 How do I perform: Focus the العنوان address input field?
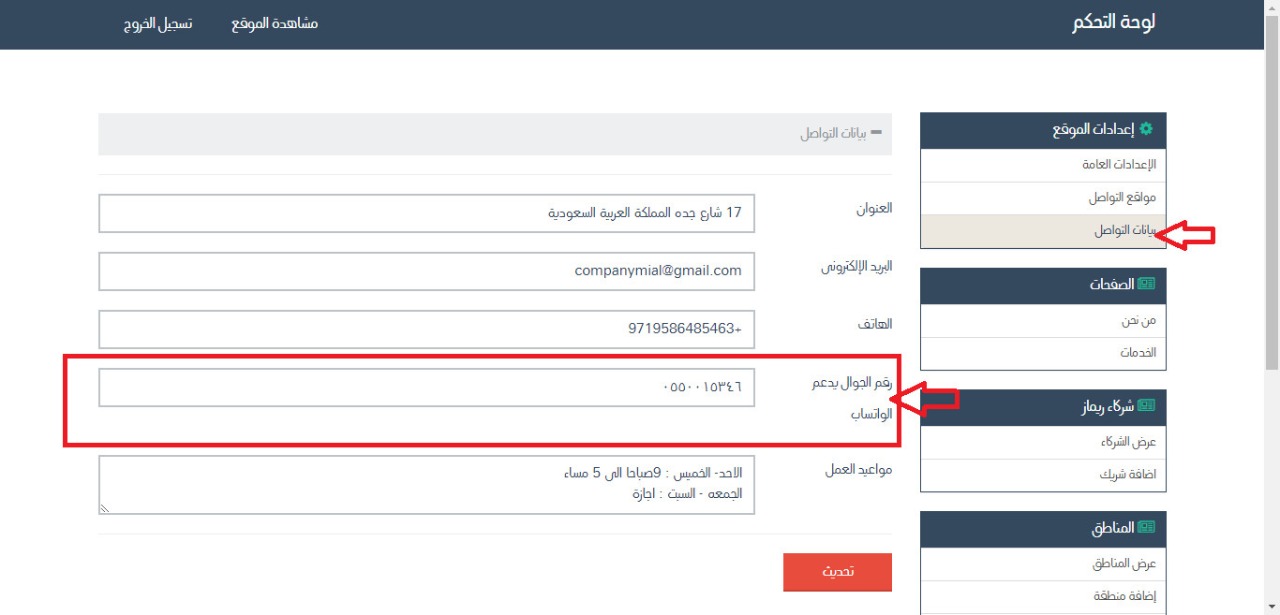tap(427, 213)
